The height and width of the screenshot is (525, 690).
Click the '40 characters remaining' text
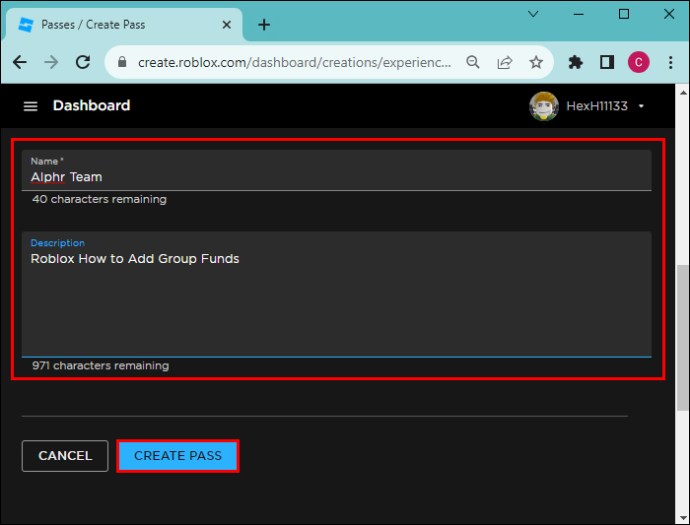(99, 199)
